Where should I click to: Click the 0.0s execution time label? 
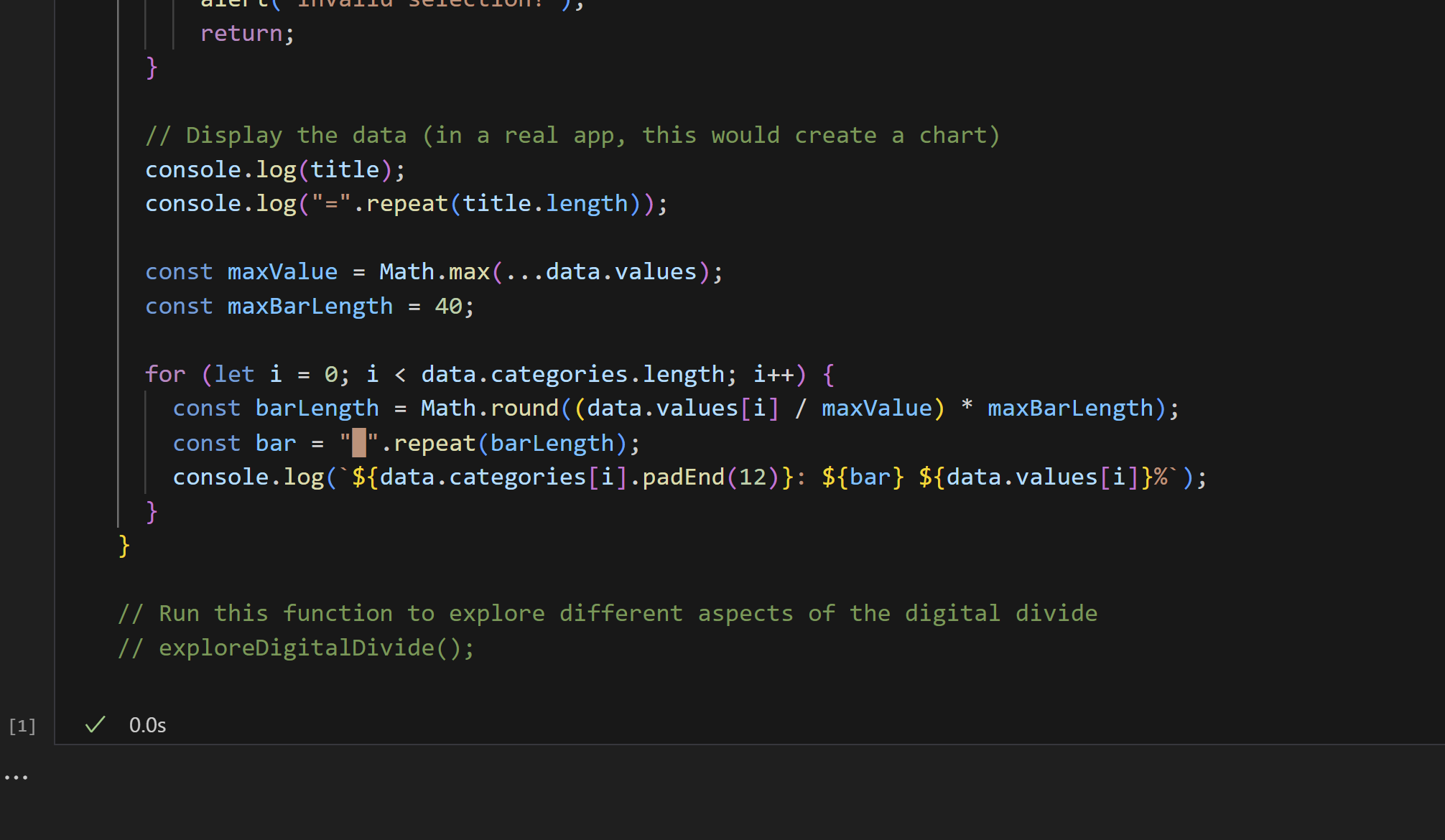coord(147,725)
